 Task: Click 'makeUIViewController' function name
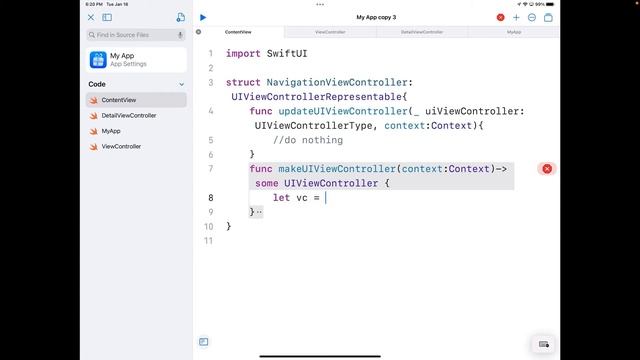click(337, 169)
